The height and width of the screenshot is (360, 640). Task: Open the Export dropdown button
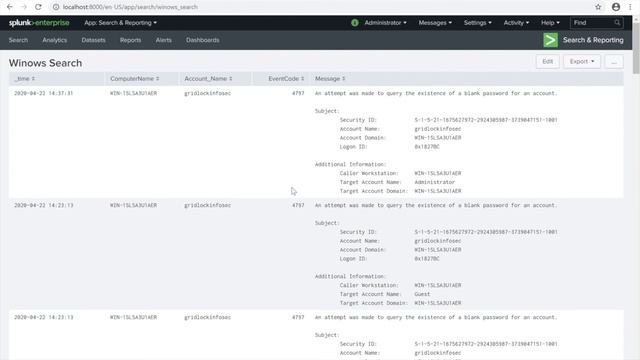click(582, 62)
